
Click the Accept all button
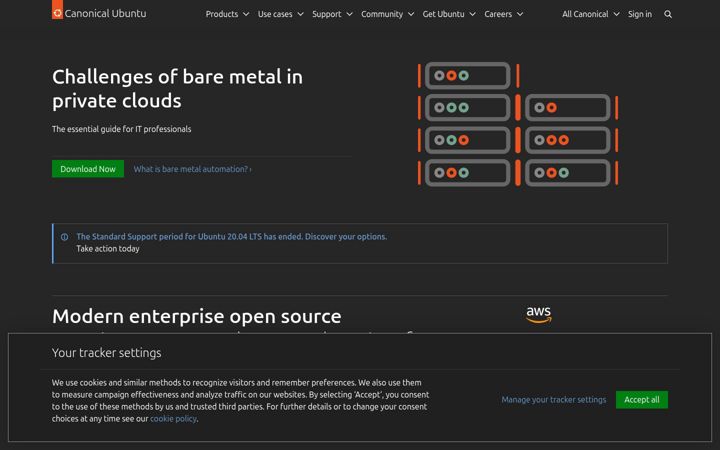641,399
